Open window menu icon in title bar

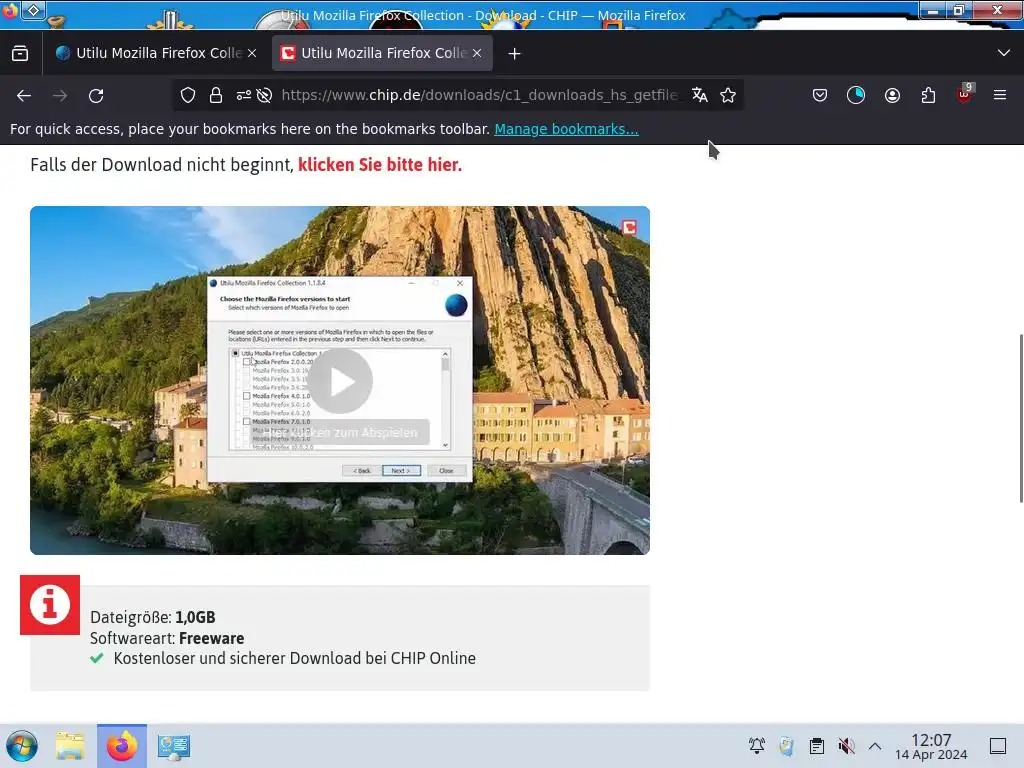(x=10, y=10)
